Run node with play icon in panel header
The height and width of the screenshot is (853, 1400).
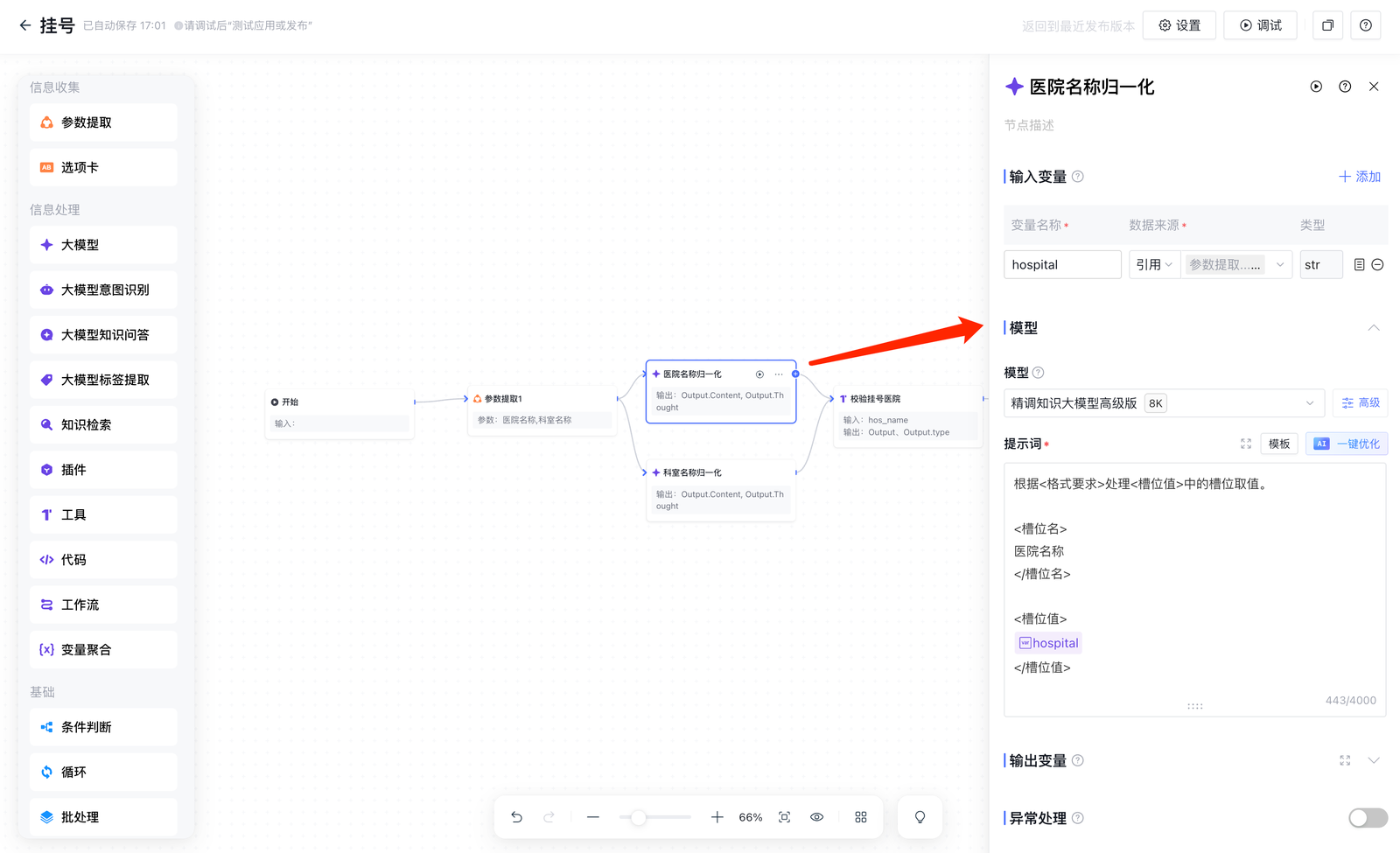pos(1316,87)
